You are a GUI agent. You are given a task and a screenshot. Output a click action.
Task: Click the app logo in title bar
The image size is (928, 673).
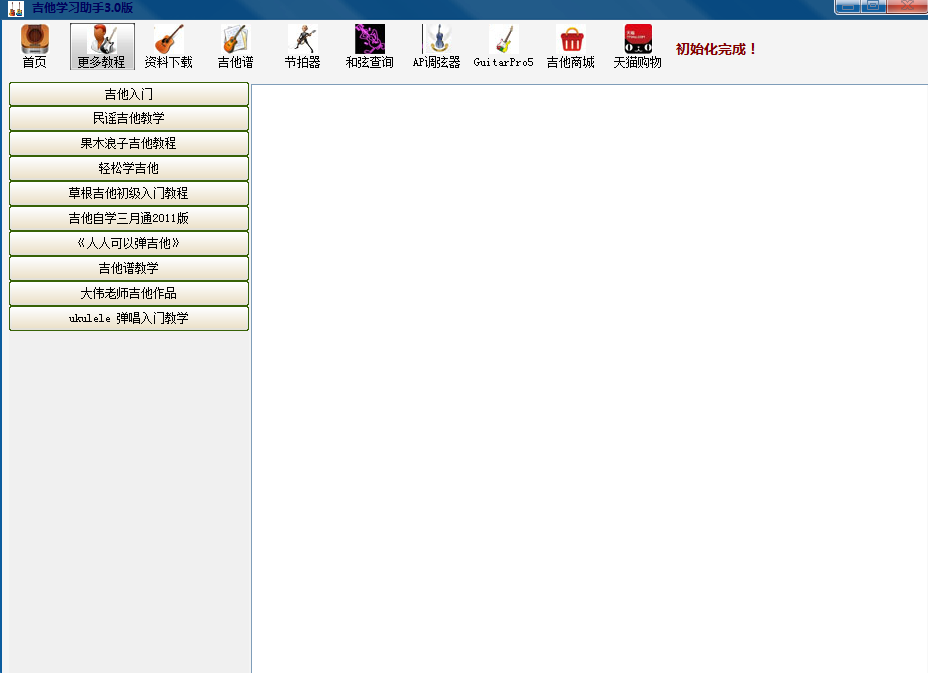(16, 8)
